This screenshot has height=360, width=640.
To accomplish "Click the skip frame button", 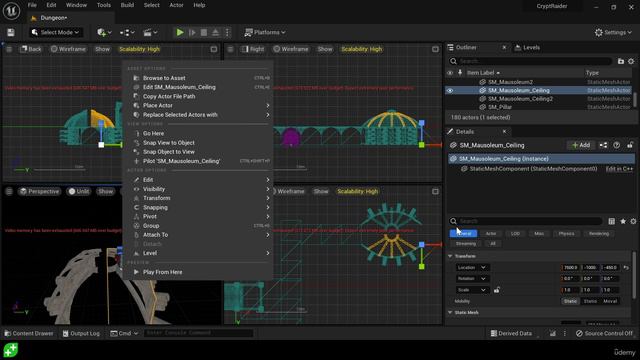I will tap(192, 32).
